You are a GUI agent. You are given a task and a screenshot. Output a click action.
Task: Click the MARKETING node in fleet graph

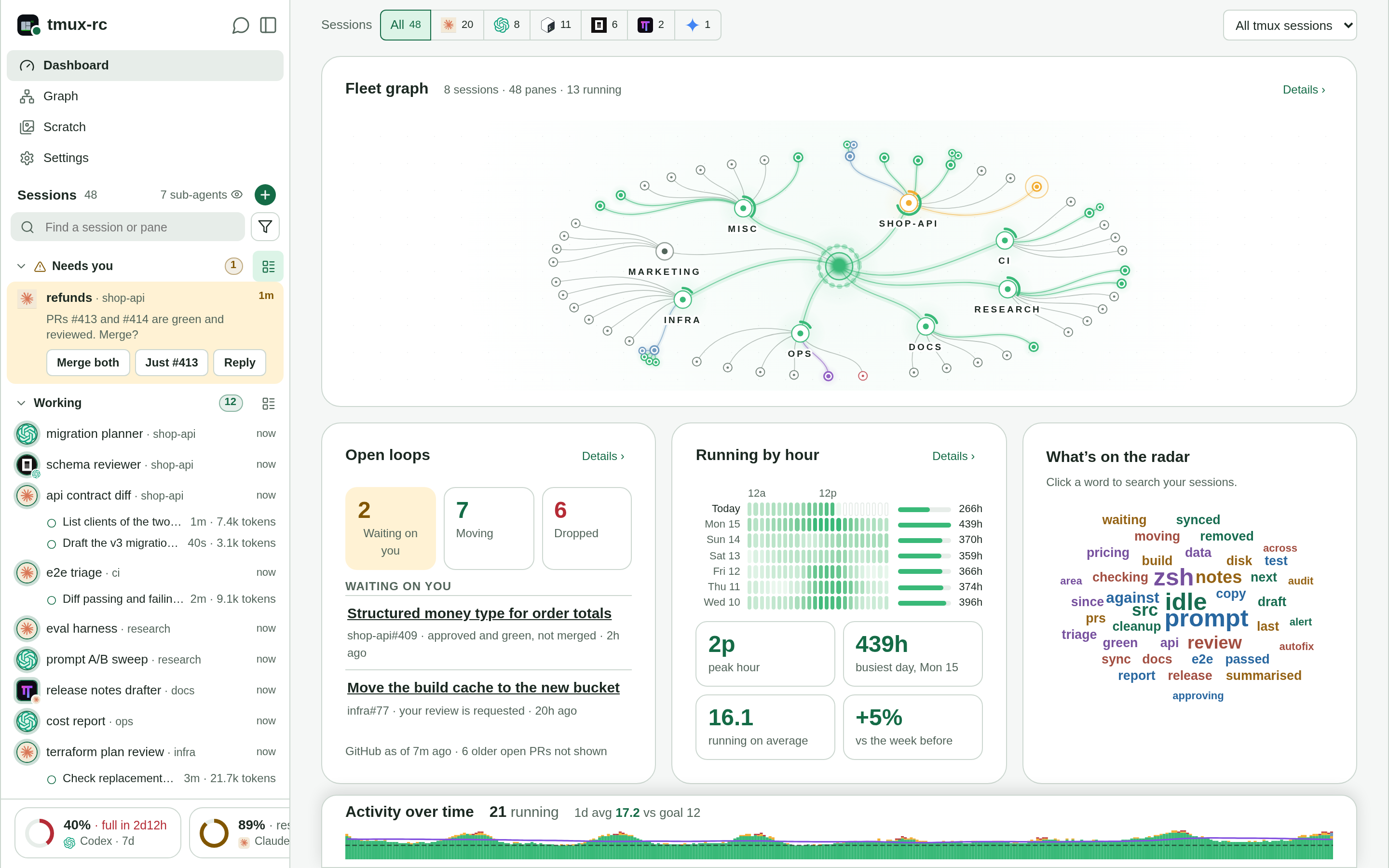pos(665,251)
